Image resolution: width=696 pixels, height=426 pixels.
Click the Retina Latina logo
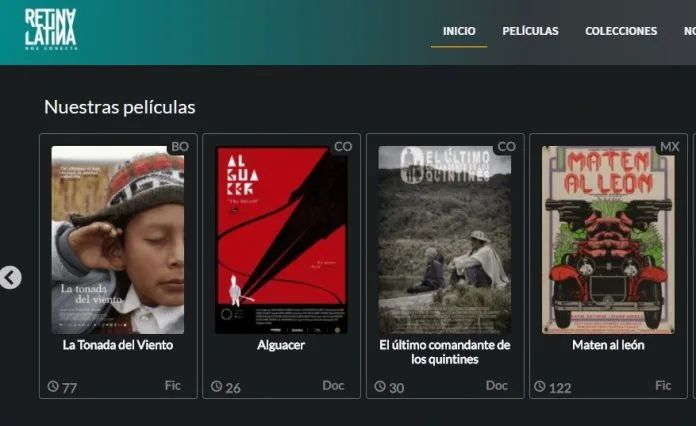pyautogui.click(x=51, y=29)
